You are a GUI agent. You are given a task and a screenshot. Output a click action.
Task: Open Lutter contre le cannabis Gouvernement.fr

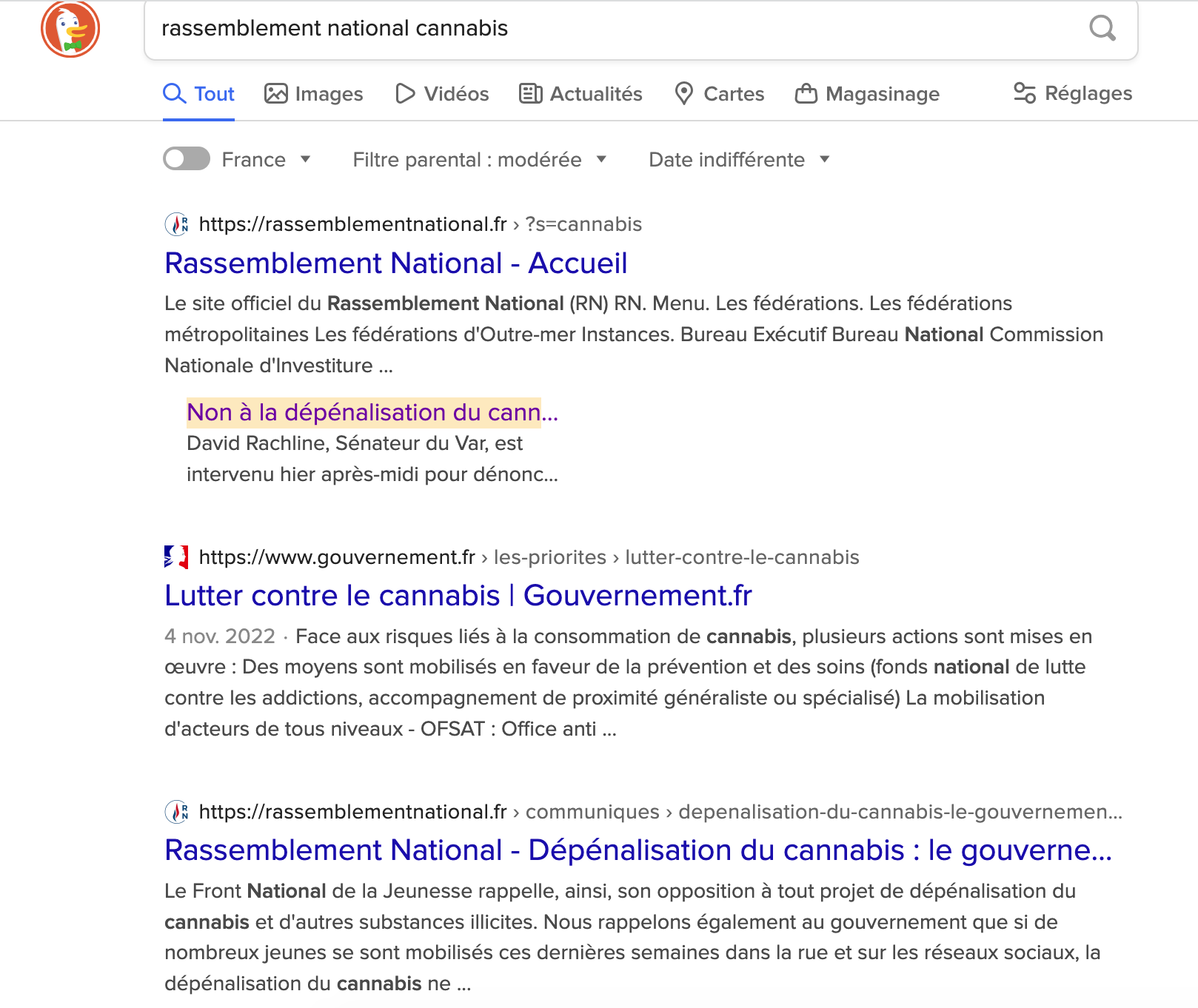coord(458,596)
